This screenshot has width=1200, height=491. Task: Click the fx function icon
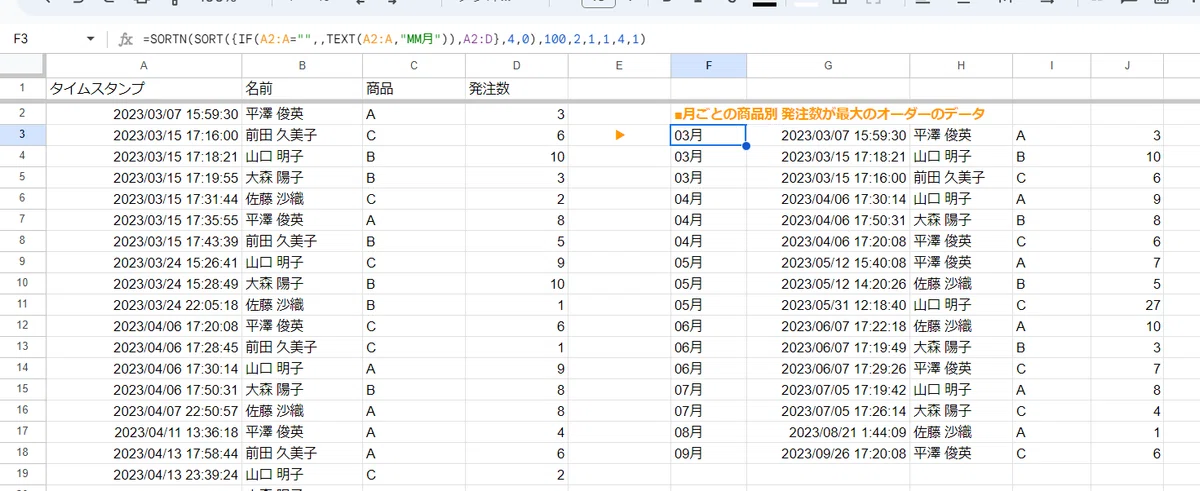pos(126,40)
